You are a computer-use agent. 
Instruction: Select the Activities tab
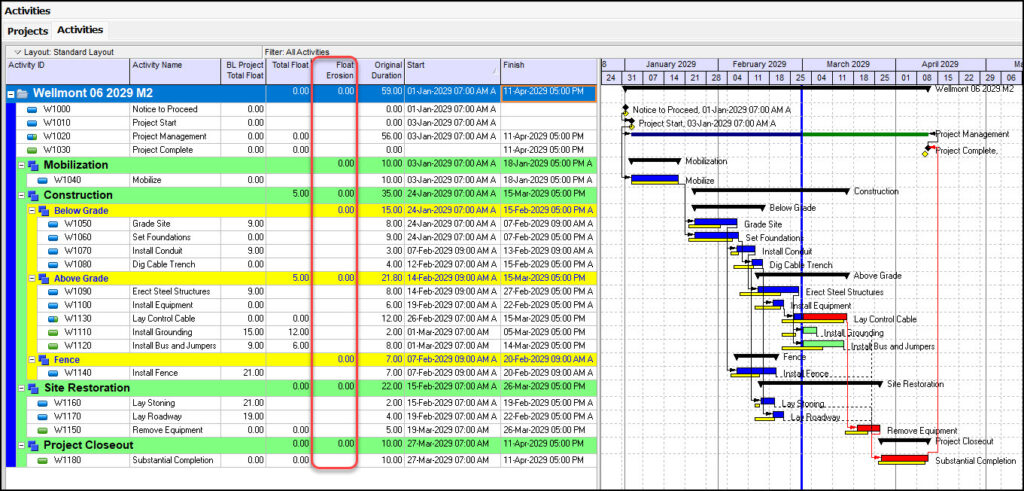coord(80,30)
